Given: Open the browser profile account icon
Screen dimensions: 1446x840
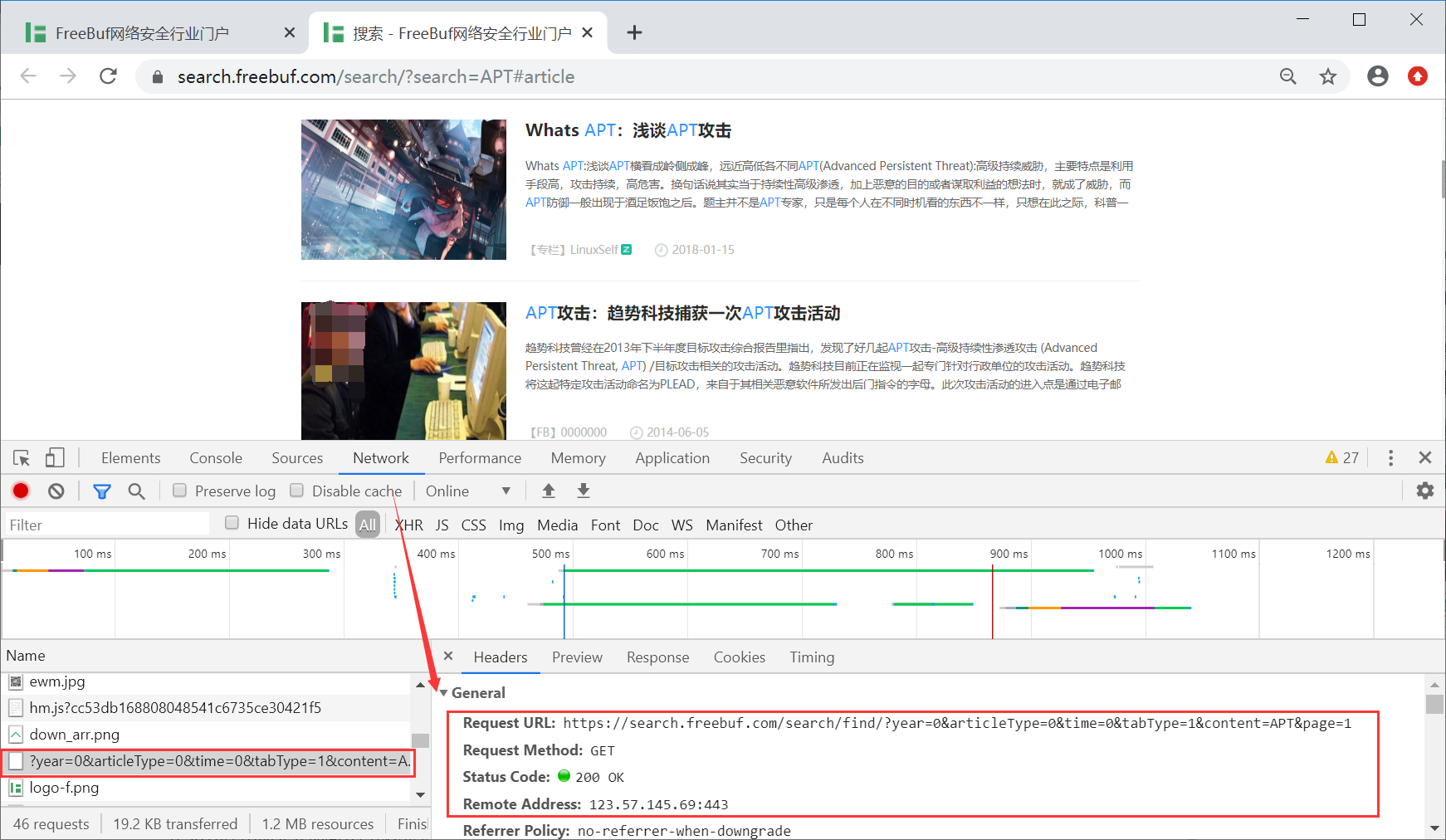Looking at the screenshot, I should tap(1378, 76).
